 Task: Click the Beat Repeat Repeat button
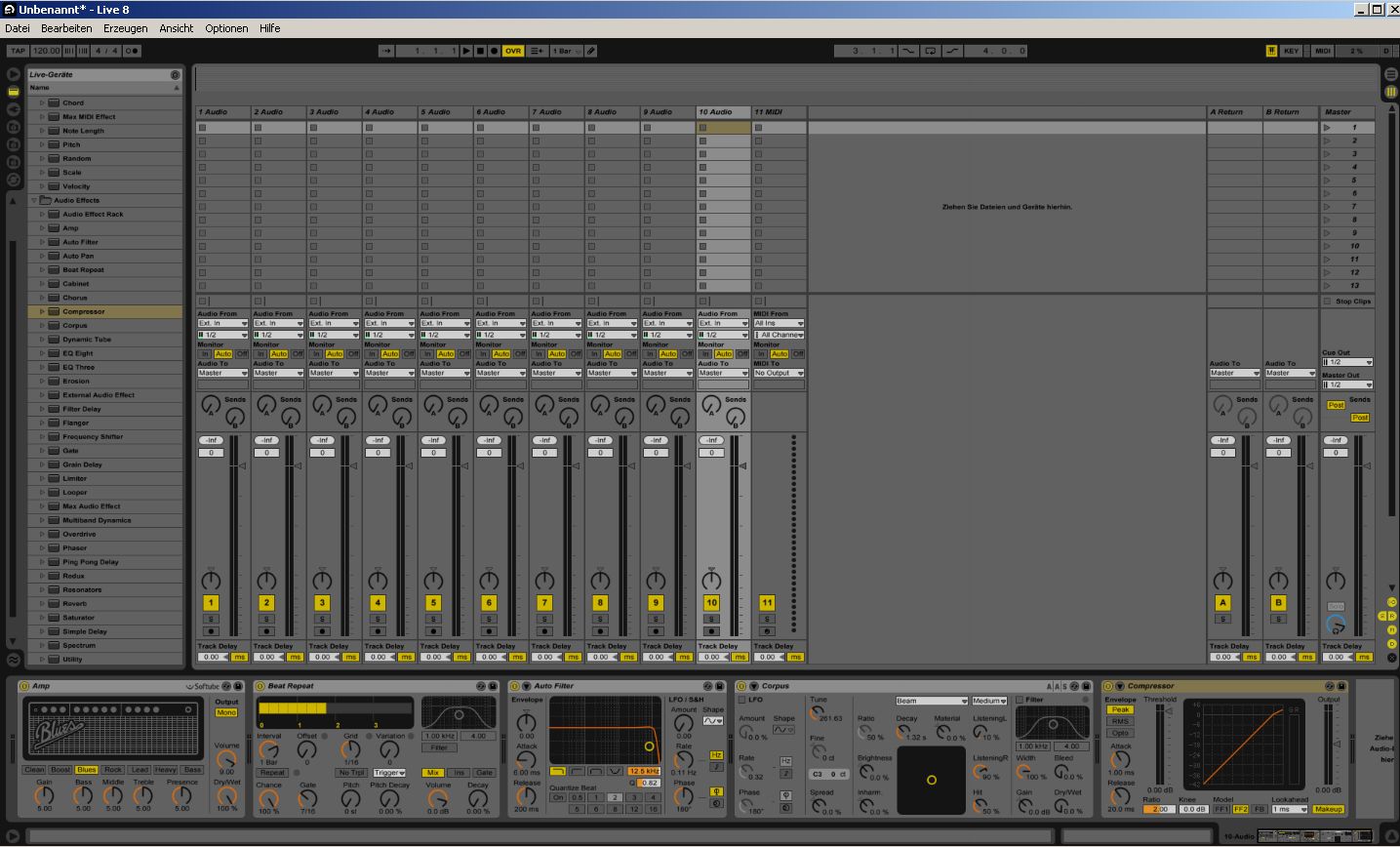[272, 773]
